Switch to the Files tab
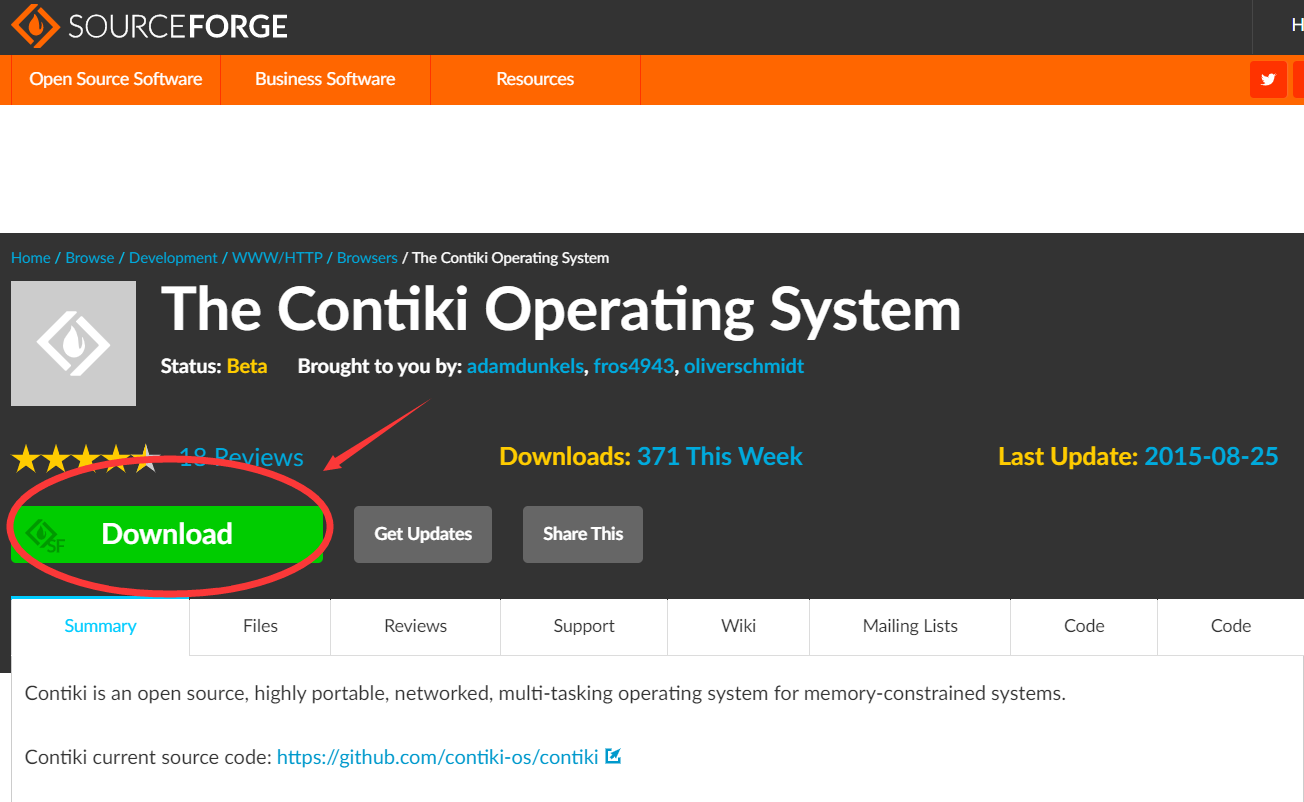Screen dimensions: 1304x802 point(259,626)
